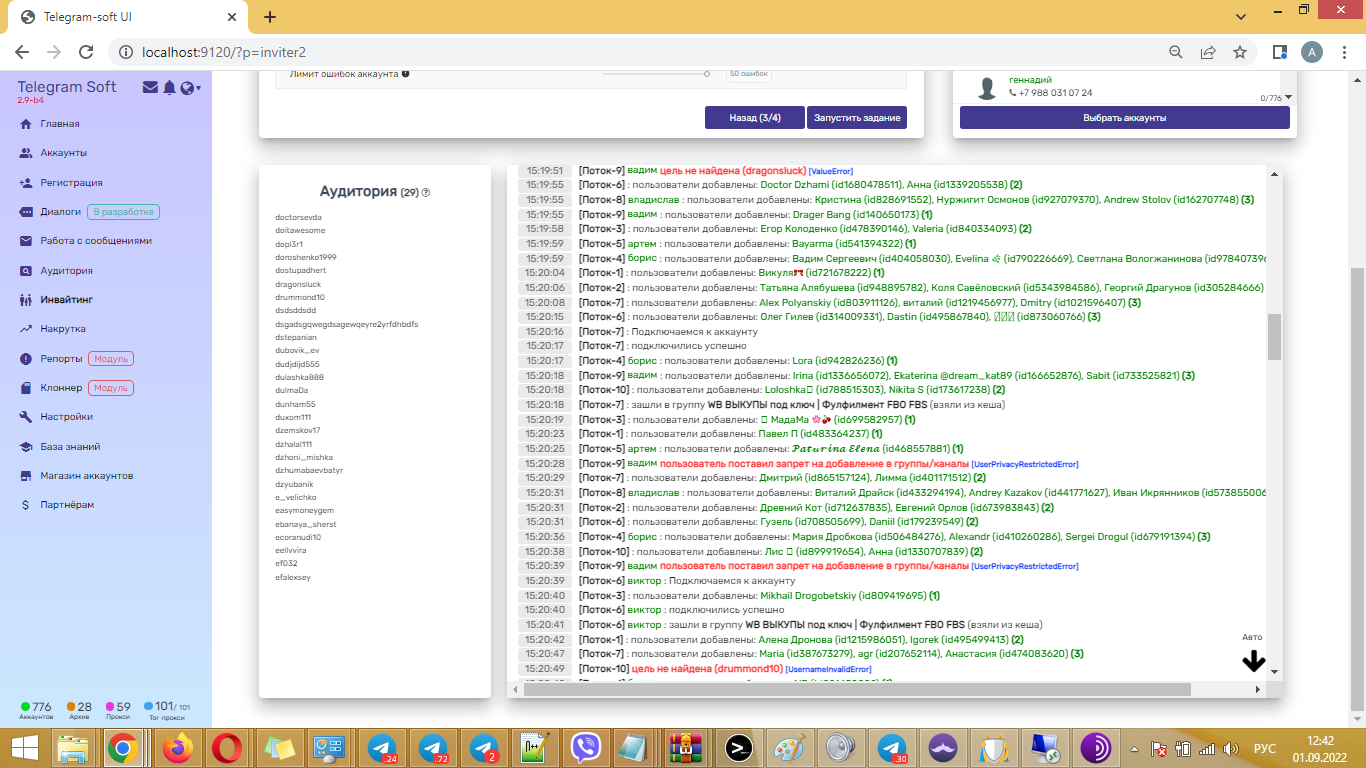Click the Регистрация add-user icon
This screenshot has width=1366, height=768.
26,183
